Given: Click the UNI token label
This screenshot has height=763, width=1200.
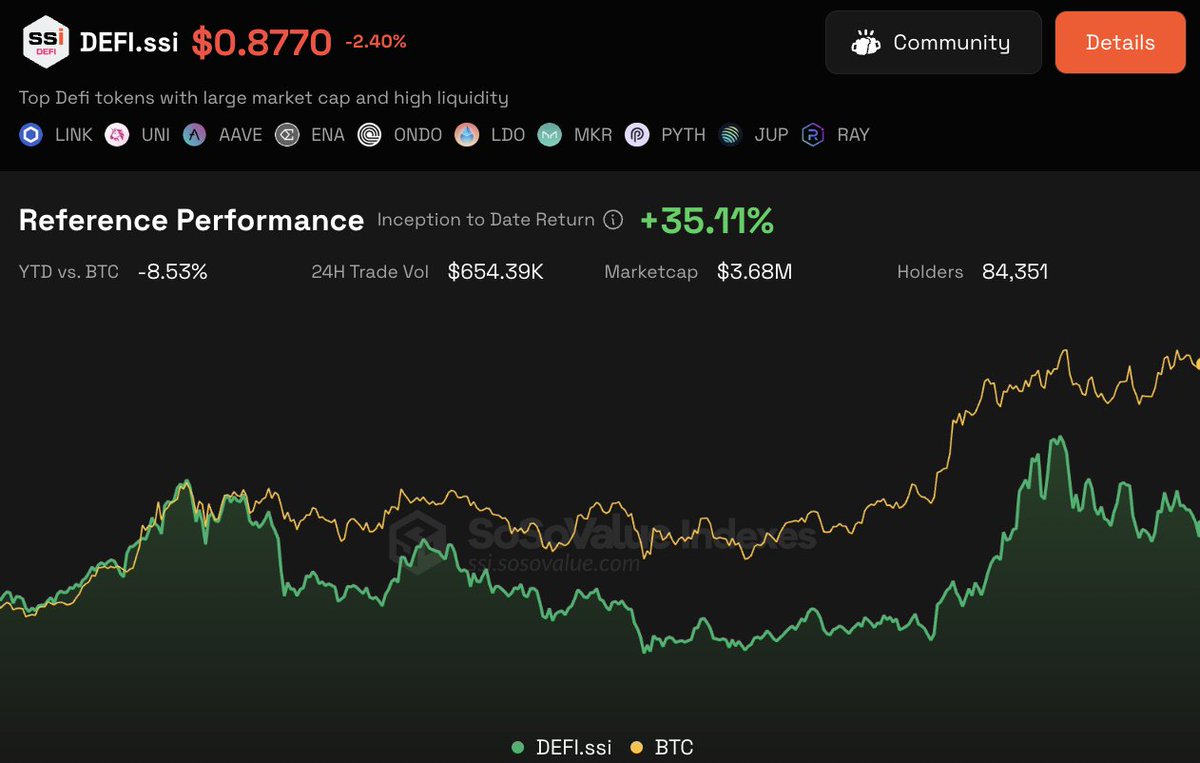Looking at the screenshot, I should (155, 135).
